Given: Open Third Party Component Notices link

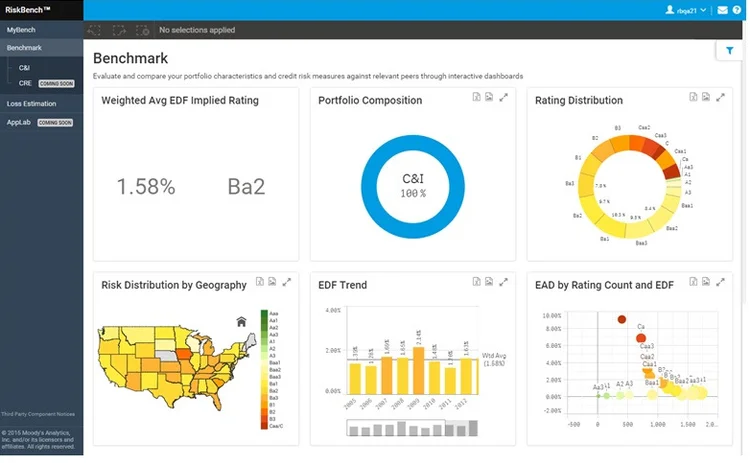Looking at the screenshot, I should point(38,414).
